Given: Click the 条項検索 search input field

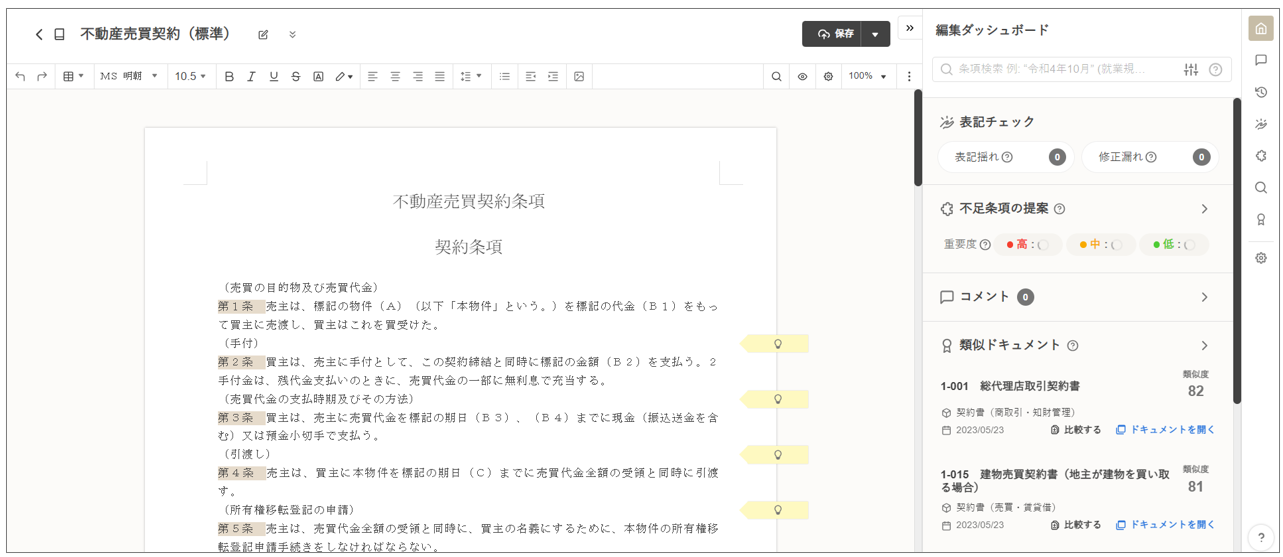Looking at the screenshot, I should (x=1055, y=69).
